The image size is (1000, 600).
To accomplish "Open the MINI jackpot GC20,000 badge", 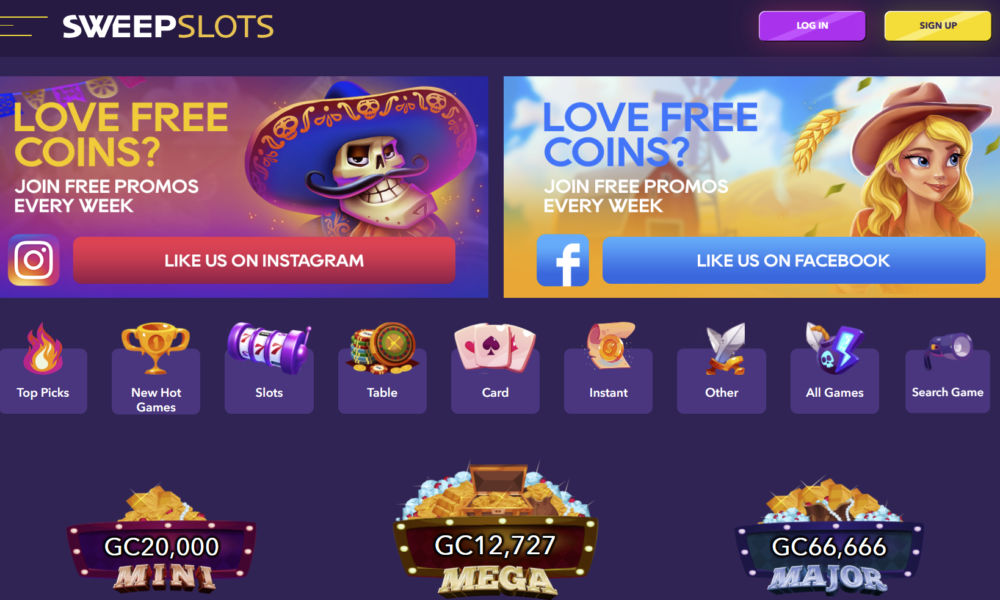I will tap(162, 539).
